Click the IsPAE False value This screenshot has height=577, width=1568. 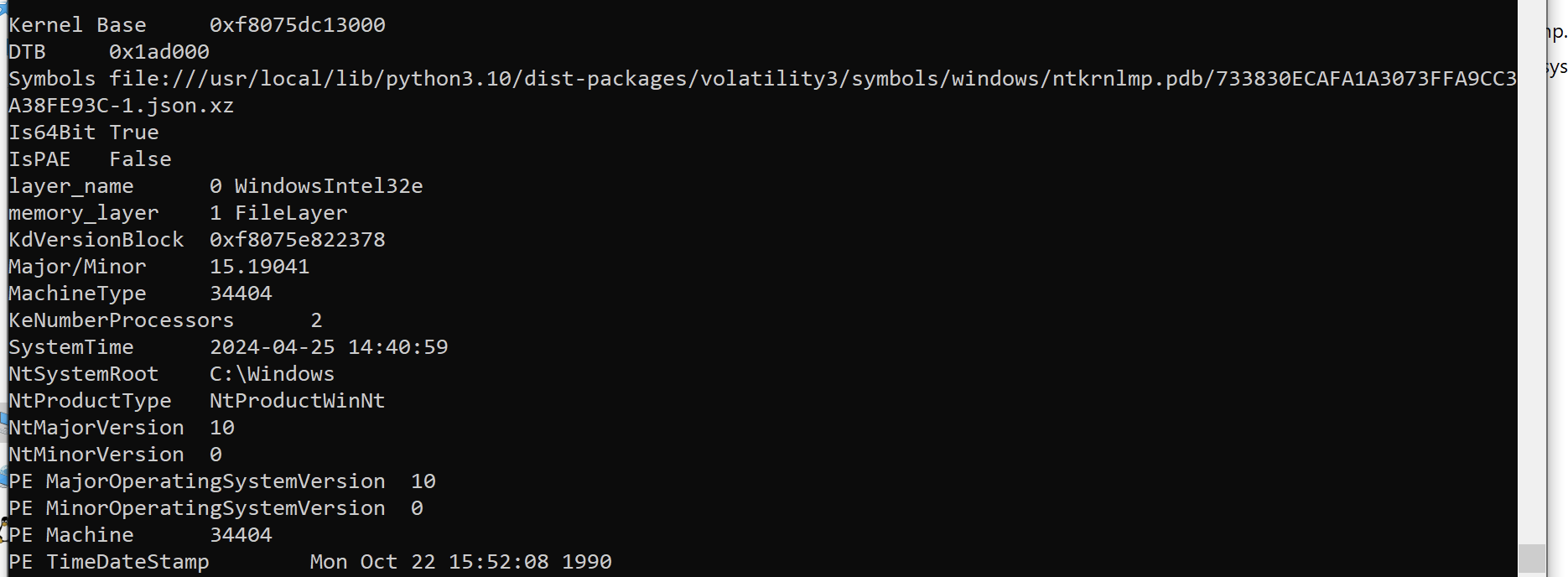tap(140, 159)
